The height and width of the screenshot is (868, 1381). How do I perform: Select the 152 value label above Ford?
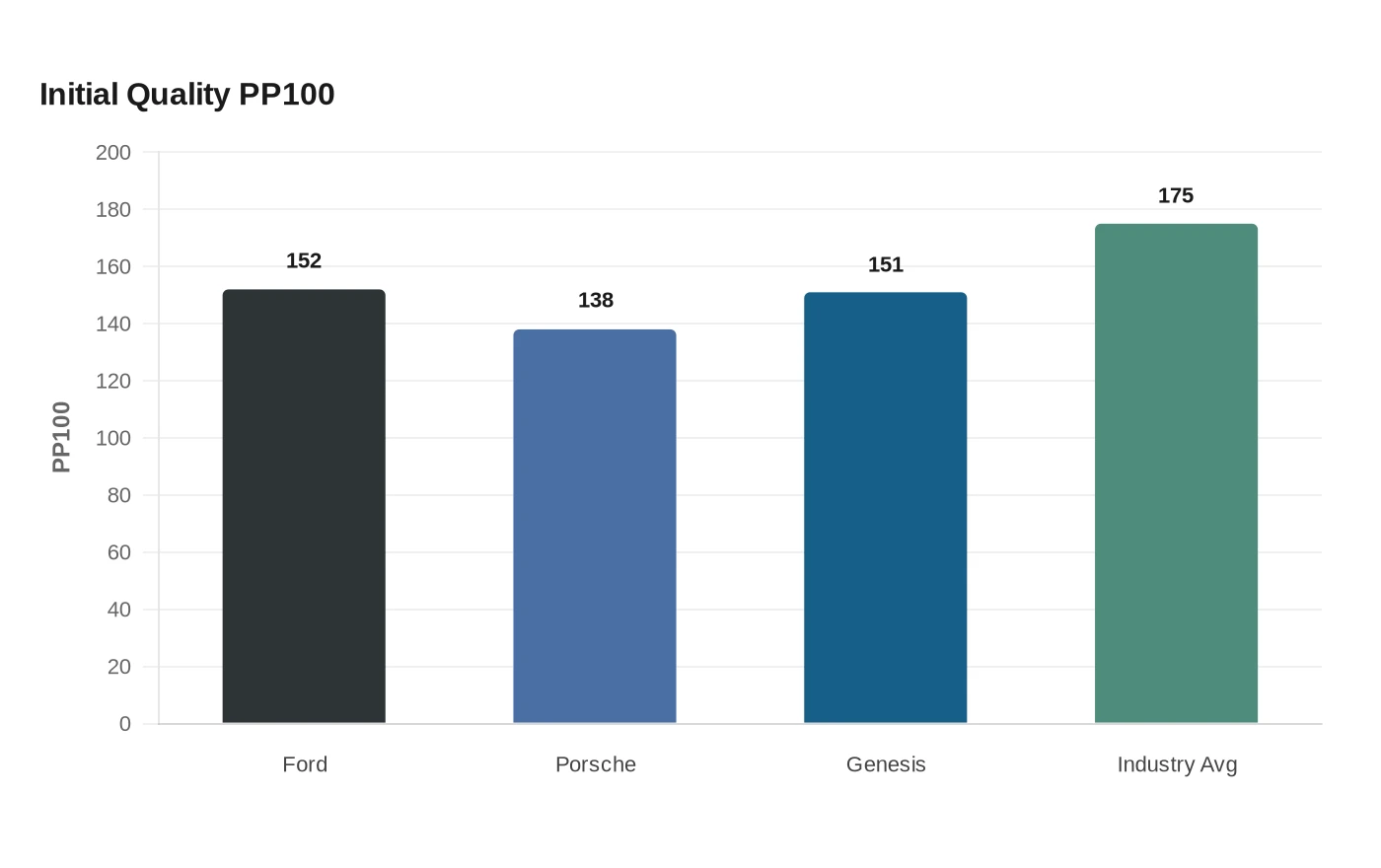(304, 260)
